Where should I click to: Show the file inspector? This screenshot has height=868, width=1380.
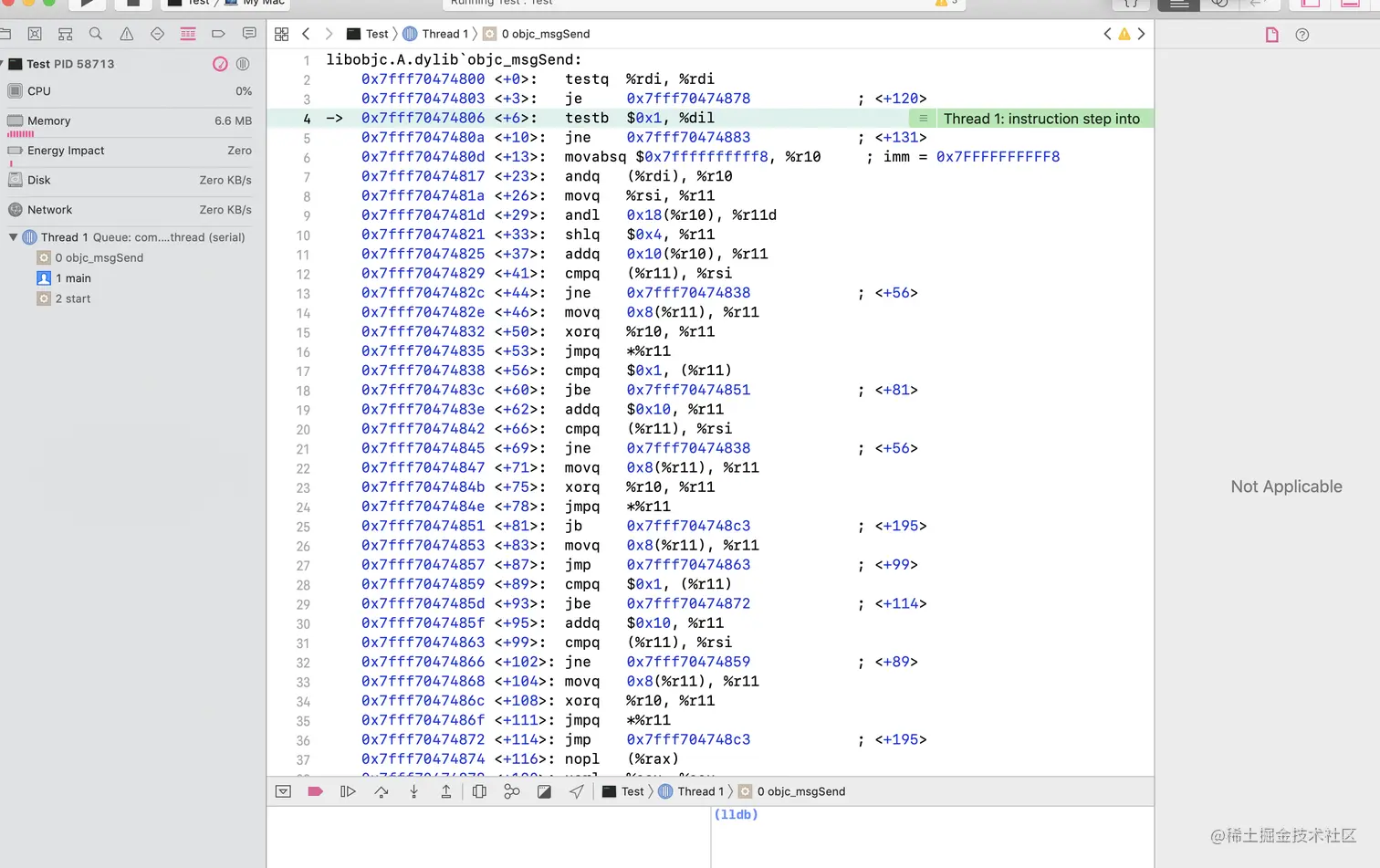coord(1271,35)
